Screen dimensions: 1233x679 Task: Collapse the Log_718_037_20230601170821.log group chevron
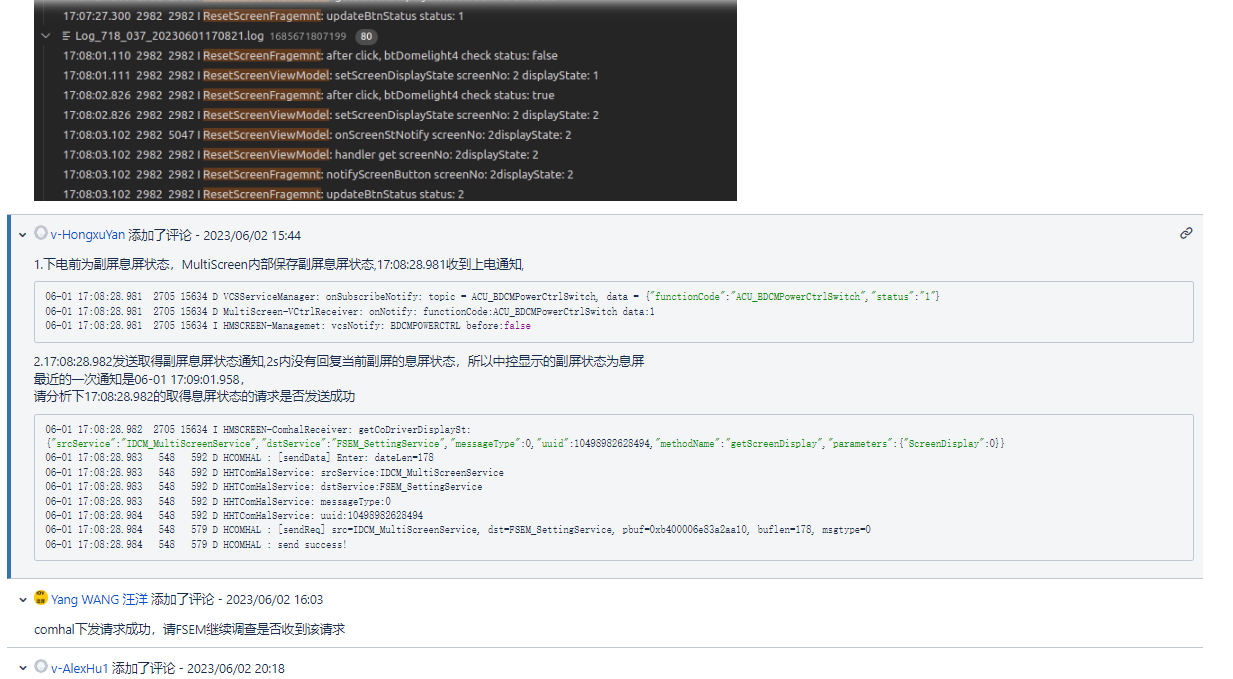(45, 36)
